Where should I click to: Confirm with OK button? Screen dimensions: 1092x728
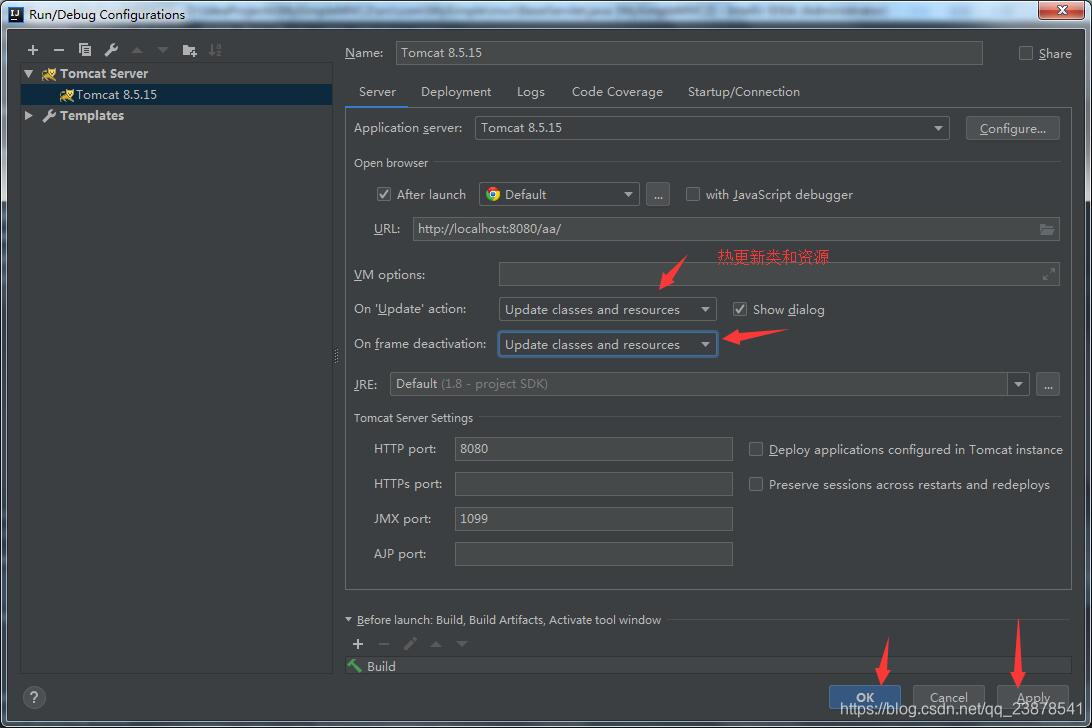[864, 697]
